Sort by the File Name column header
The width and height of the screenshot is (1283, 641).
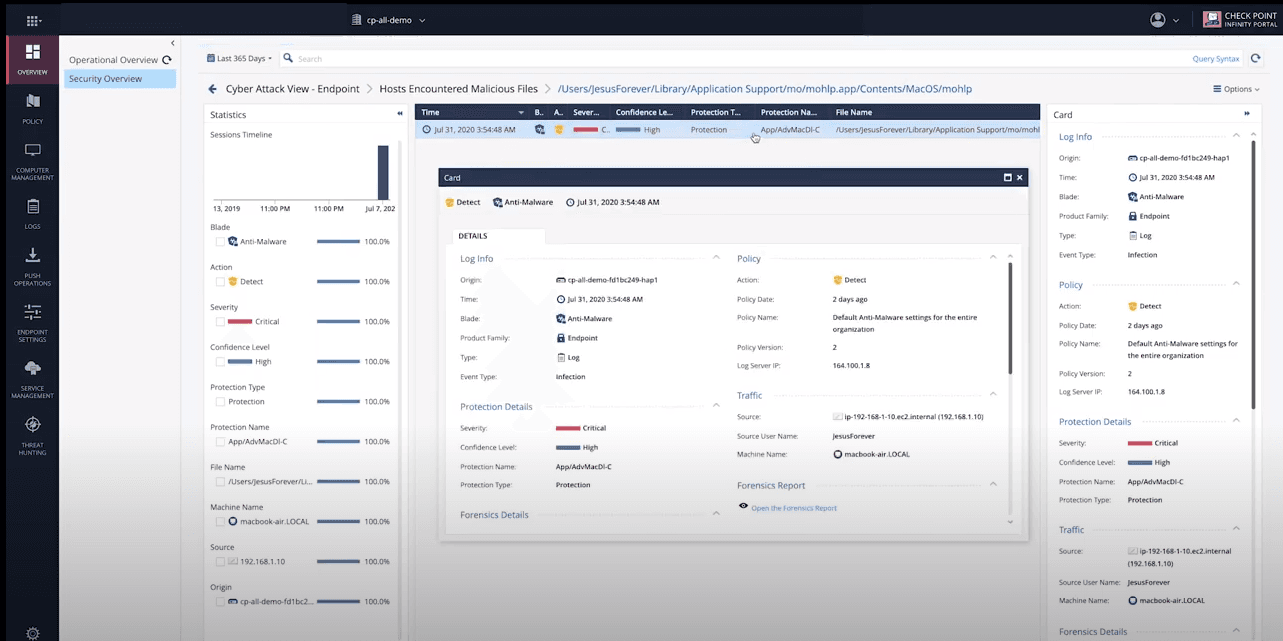click(x=854, y=113)
